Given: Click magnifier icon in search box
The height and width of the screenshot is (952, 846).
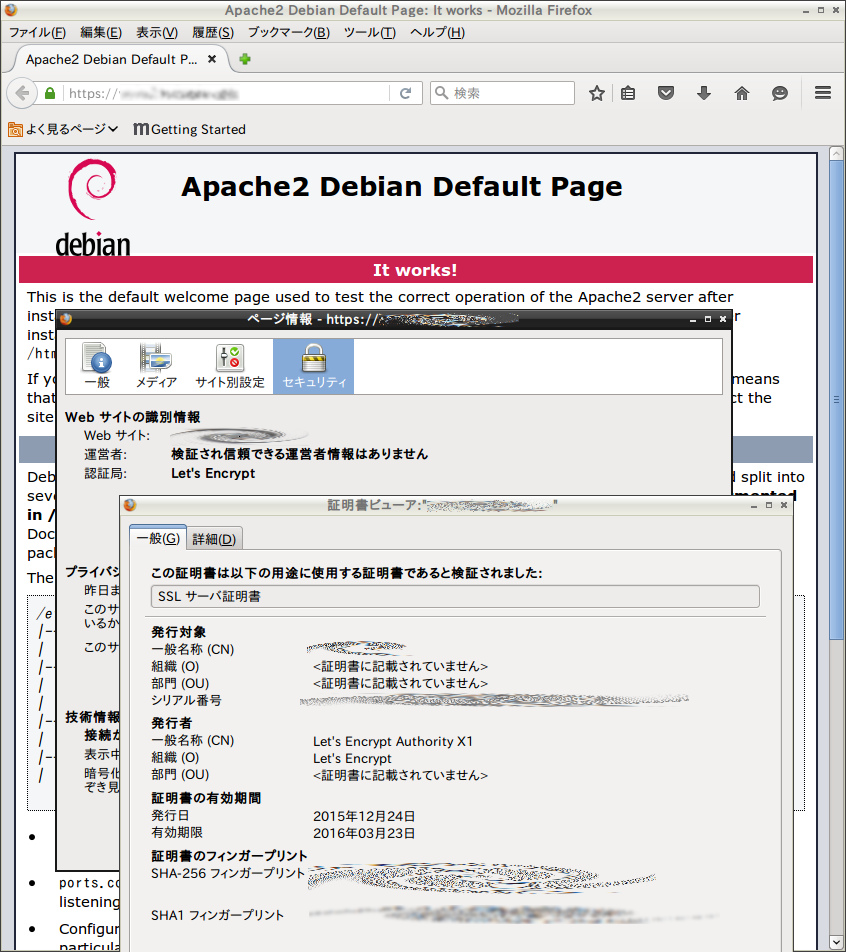Looking at the screenshot, I should [x=442, y=93].
